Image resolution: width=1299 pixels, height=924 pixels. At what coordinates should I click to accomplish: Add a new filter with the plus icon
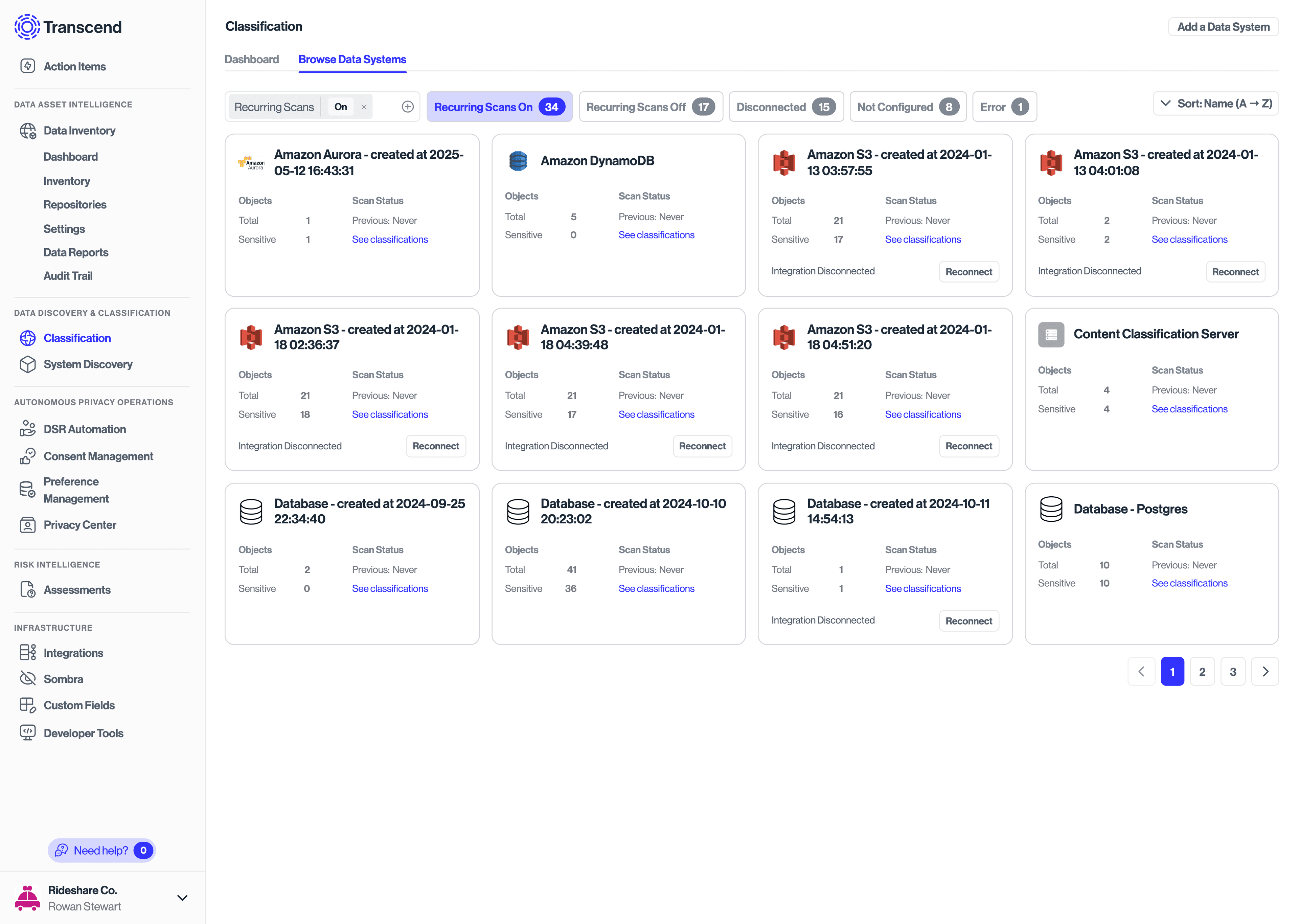point(407,106)
